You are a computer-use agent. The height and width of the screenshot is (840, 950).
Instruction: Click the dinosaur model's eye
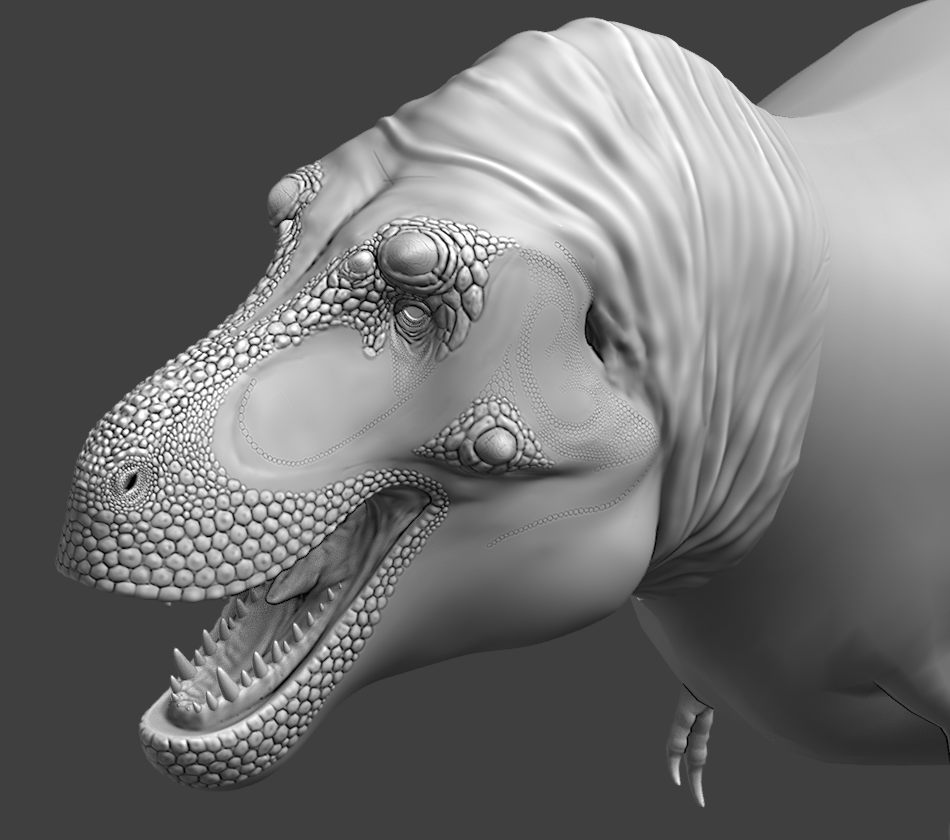click(415, 315)
